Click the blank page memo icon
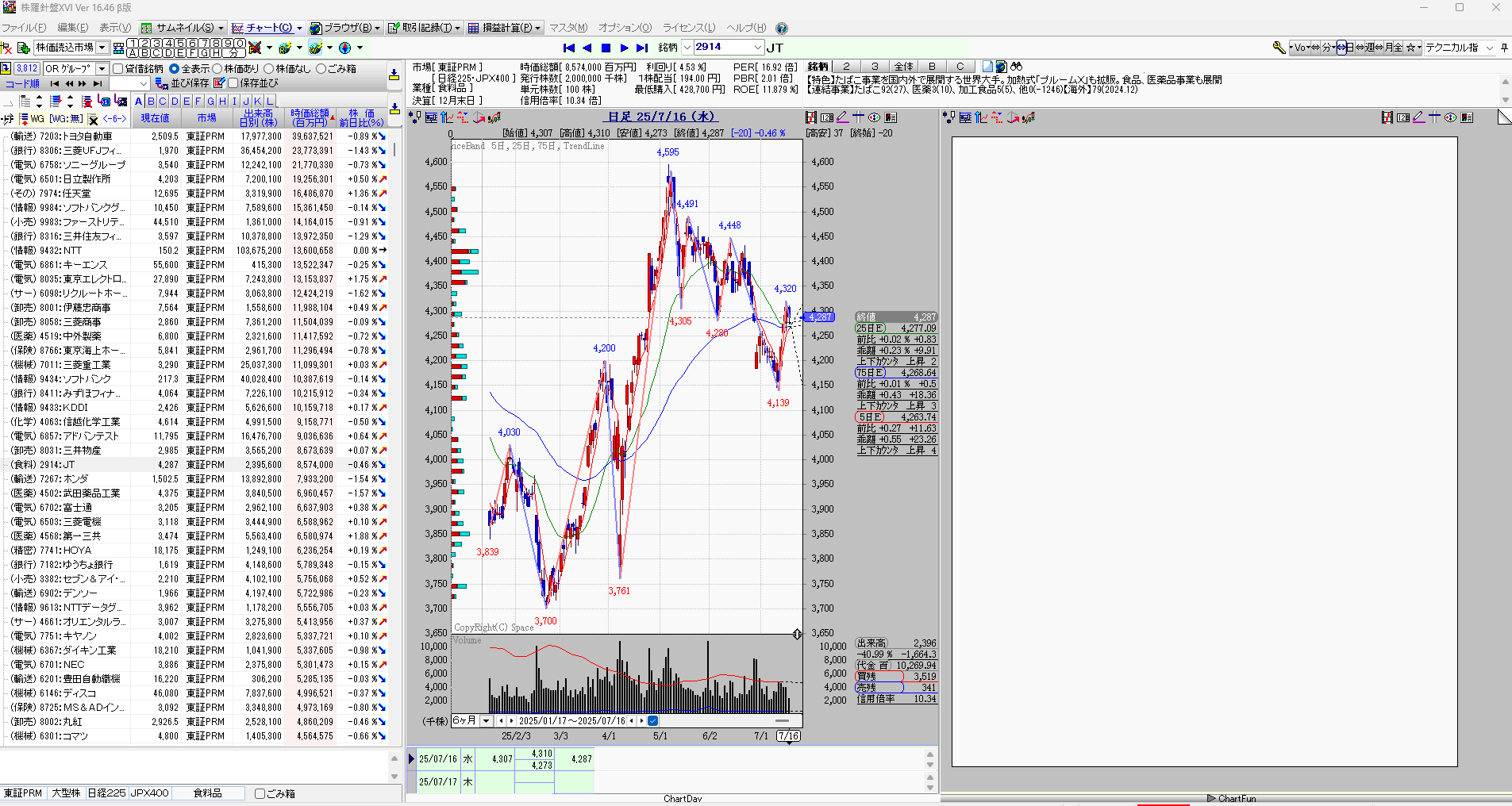This screenshot has width=1512, height=806. (987, 67)
